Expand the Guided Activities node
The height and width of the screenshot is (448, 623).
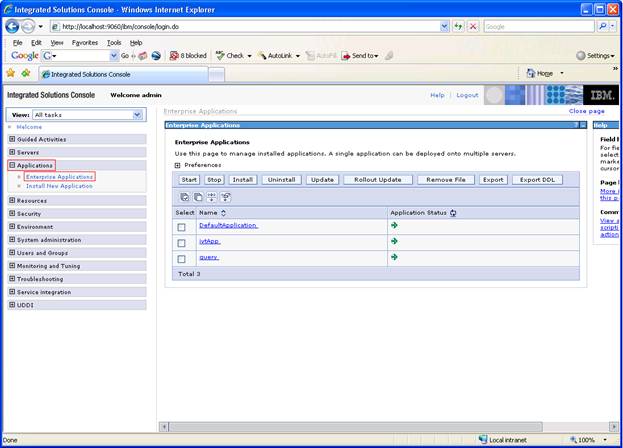click(12, 139)
